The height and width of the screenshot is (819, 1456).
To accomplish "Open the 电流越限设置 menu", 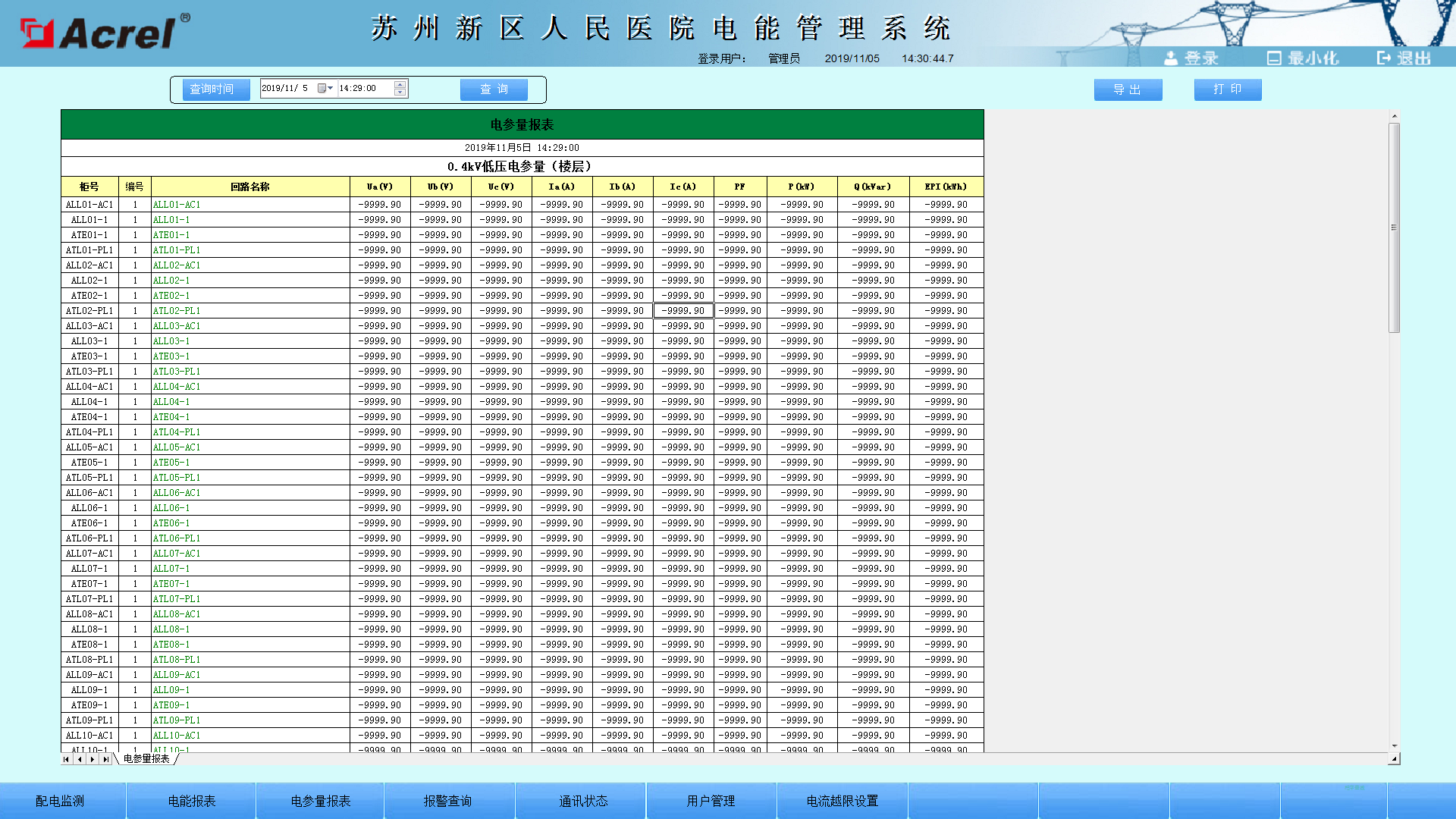I will [843, 801].
